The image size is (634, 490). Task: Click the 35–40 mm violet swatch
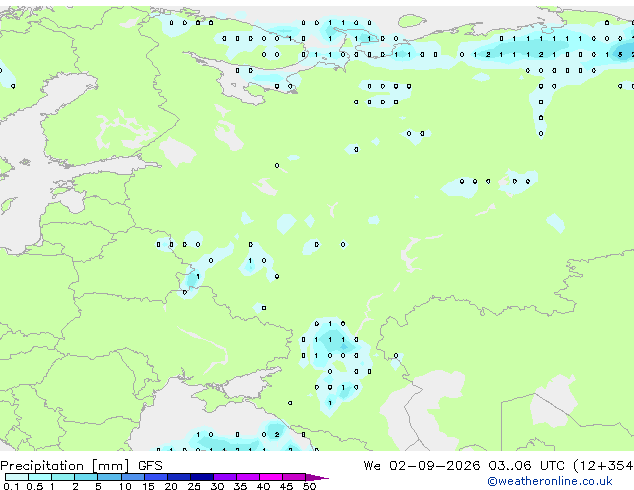coord(248,477)
